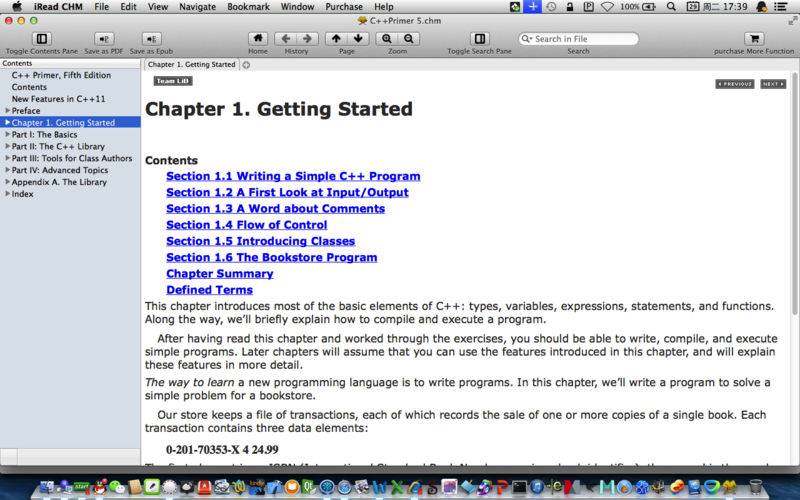Open the Chapter Summary link
This screenshot has height=500, width=800.
click(220, 274)
